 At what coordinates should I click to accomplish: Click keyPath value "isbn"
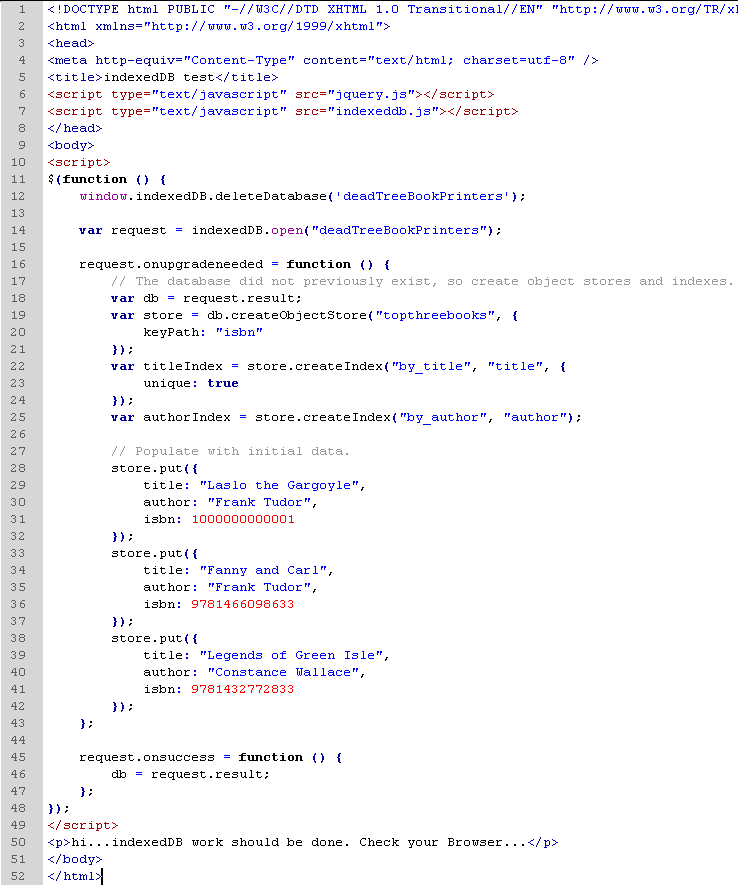239,332
